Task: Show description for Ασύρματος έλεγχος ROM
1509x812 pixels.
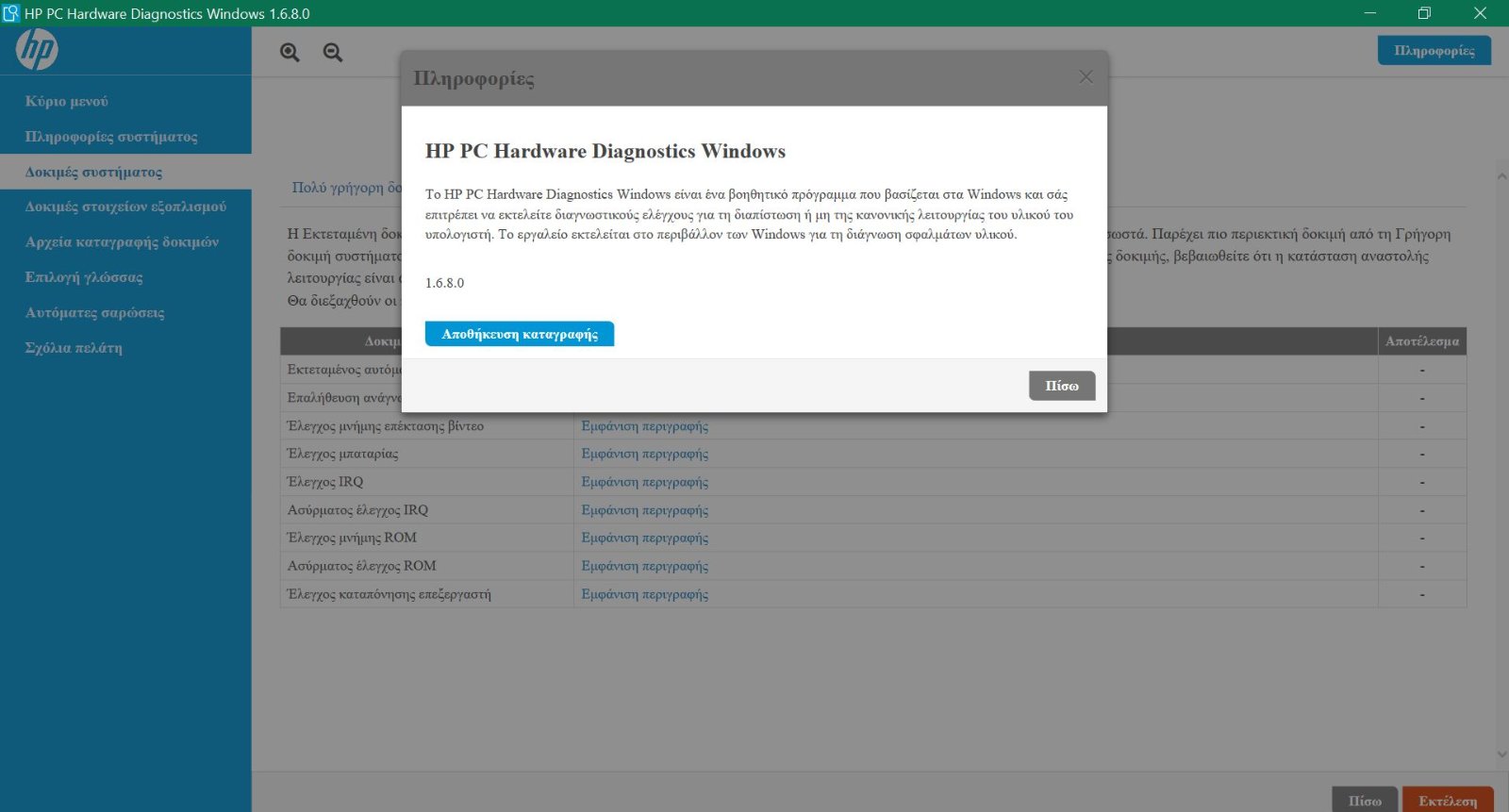Action: pyautogui.click(x=645, y=566)
